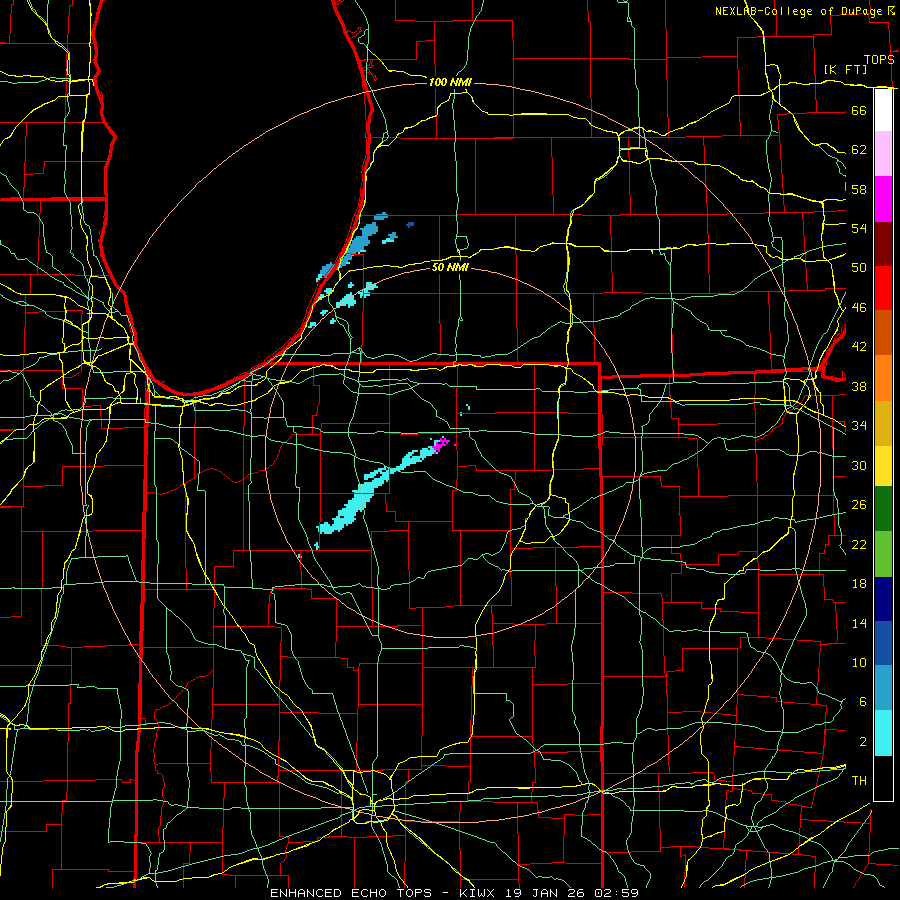Click the light pink 62 kft legend swatch
The height and width of the screenshot is (900, 900).
click(x=883, y=154)
